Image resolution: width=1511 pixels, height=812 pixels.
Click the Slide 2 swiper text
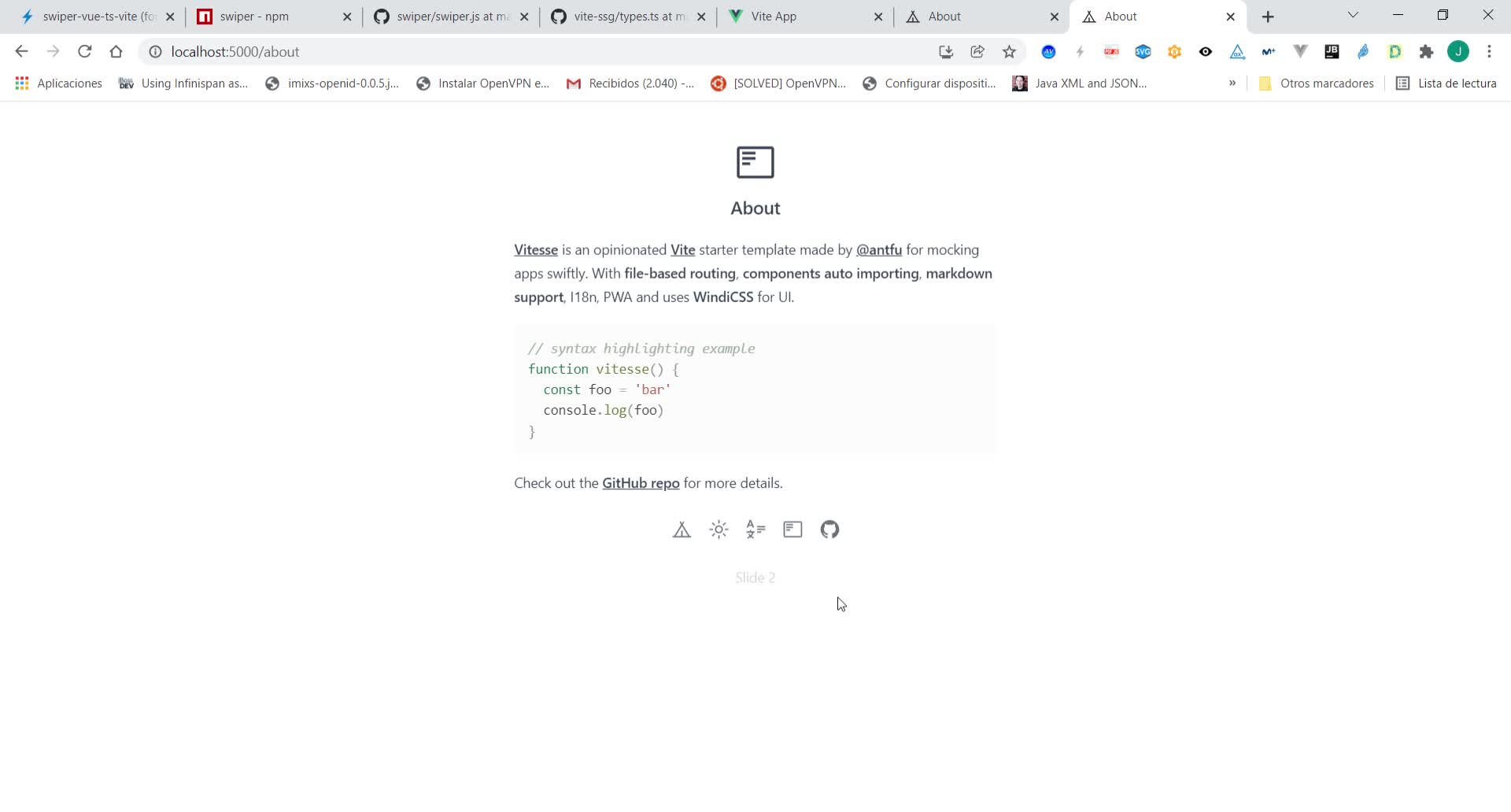[x=755, y=578]
